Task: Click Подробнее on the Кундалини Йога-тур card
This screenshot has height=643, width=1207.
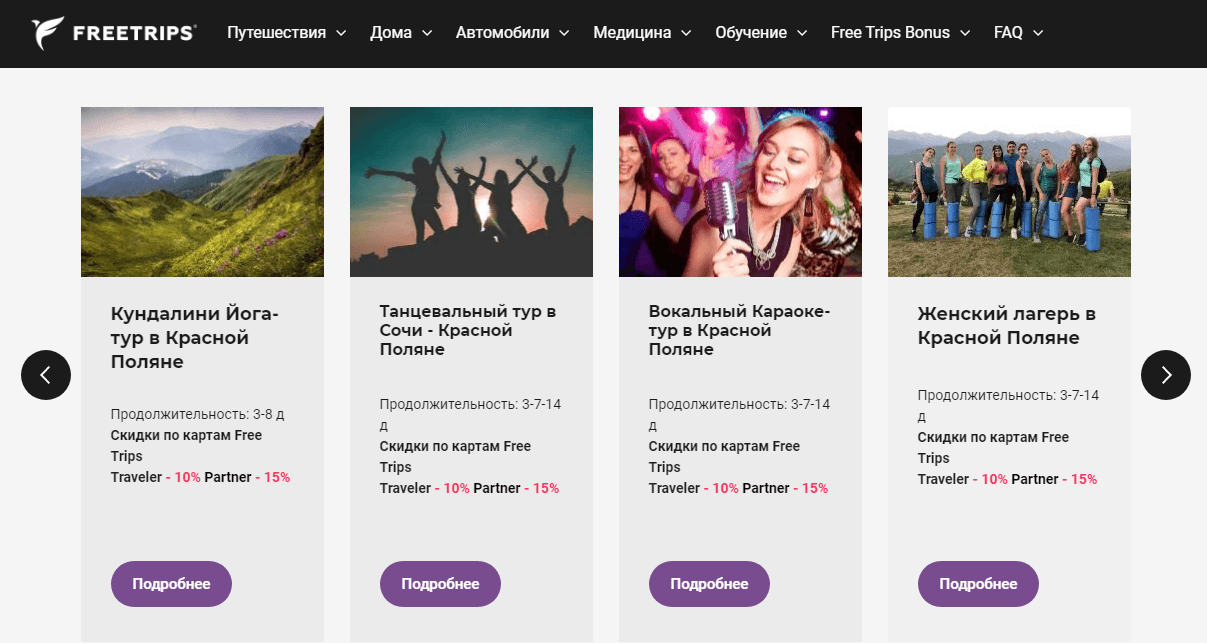Action: point(171,583)
